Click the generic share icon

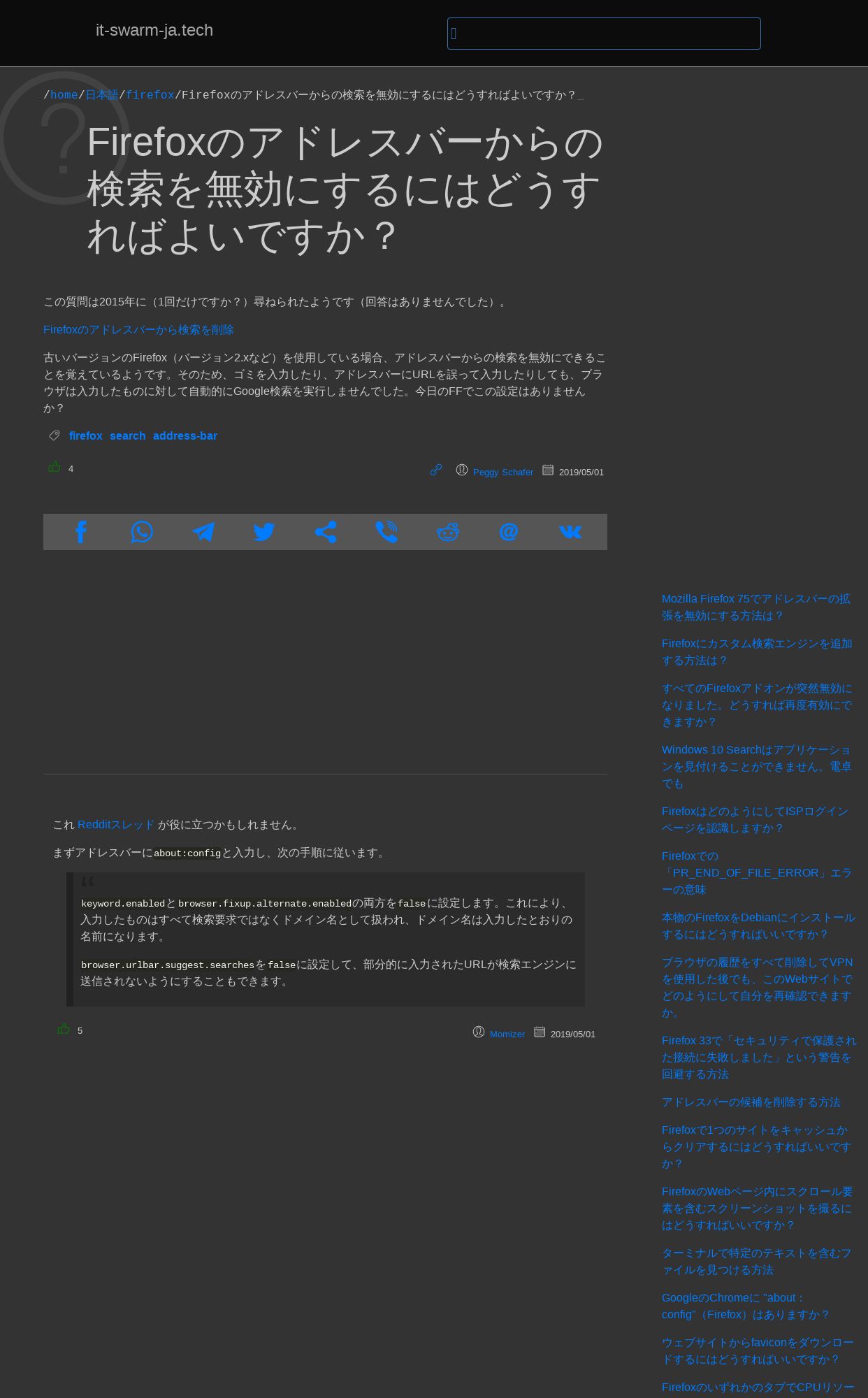point(326,532)
